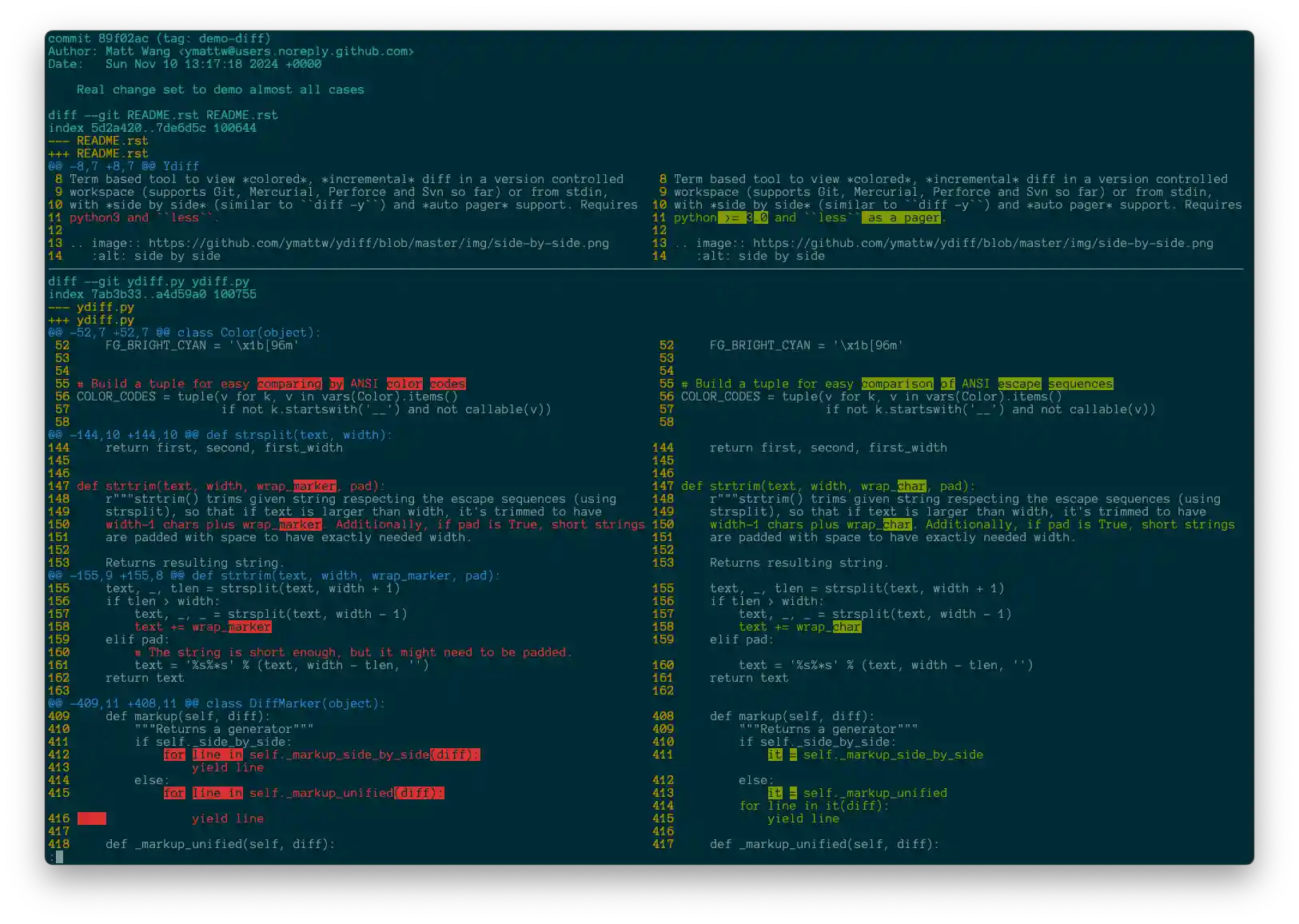Click the removed line 'for line in self._markup_side_by_side(diff):'
Screen dimensions: 1299x924
[x=321, y=755]
